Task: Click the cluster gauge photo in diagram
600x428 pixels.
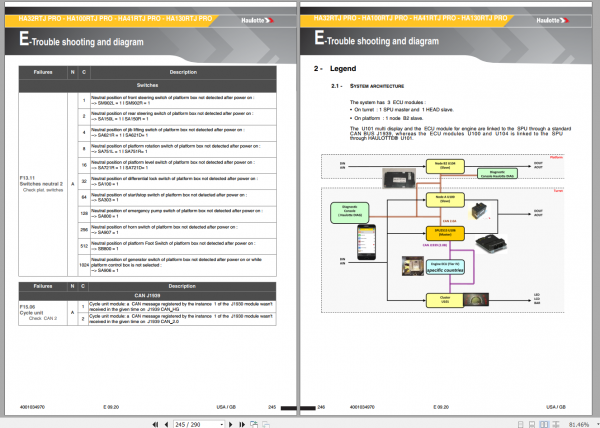Action: (x=476, y=300)
